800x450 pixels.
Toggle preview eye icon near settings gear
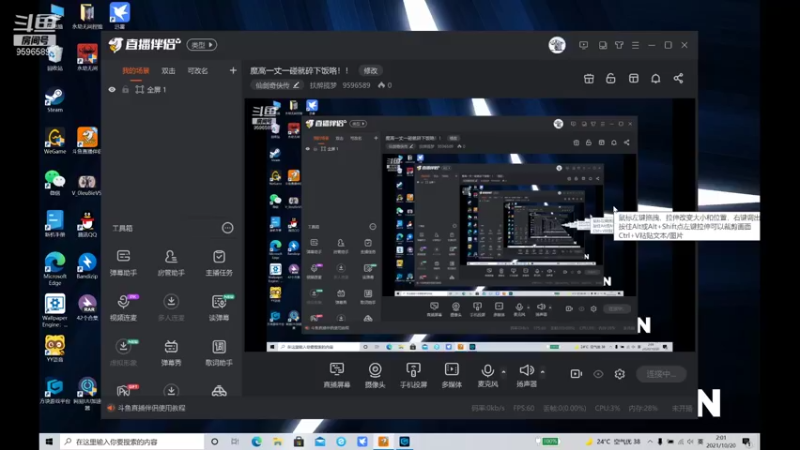pyautogui.click(x=598, y=374)
